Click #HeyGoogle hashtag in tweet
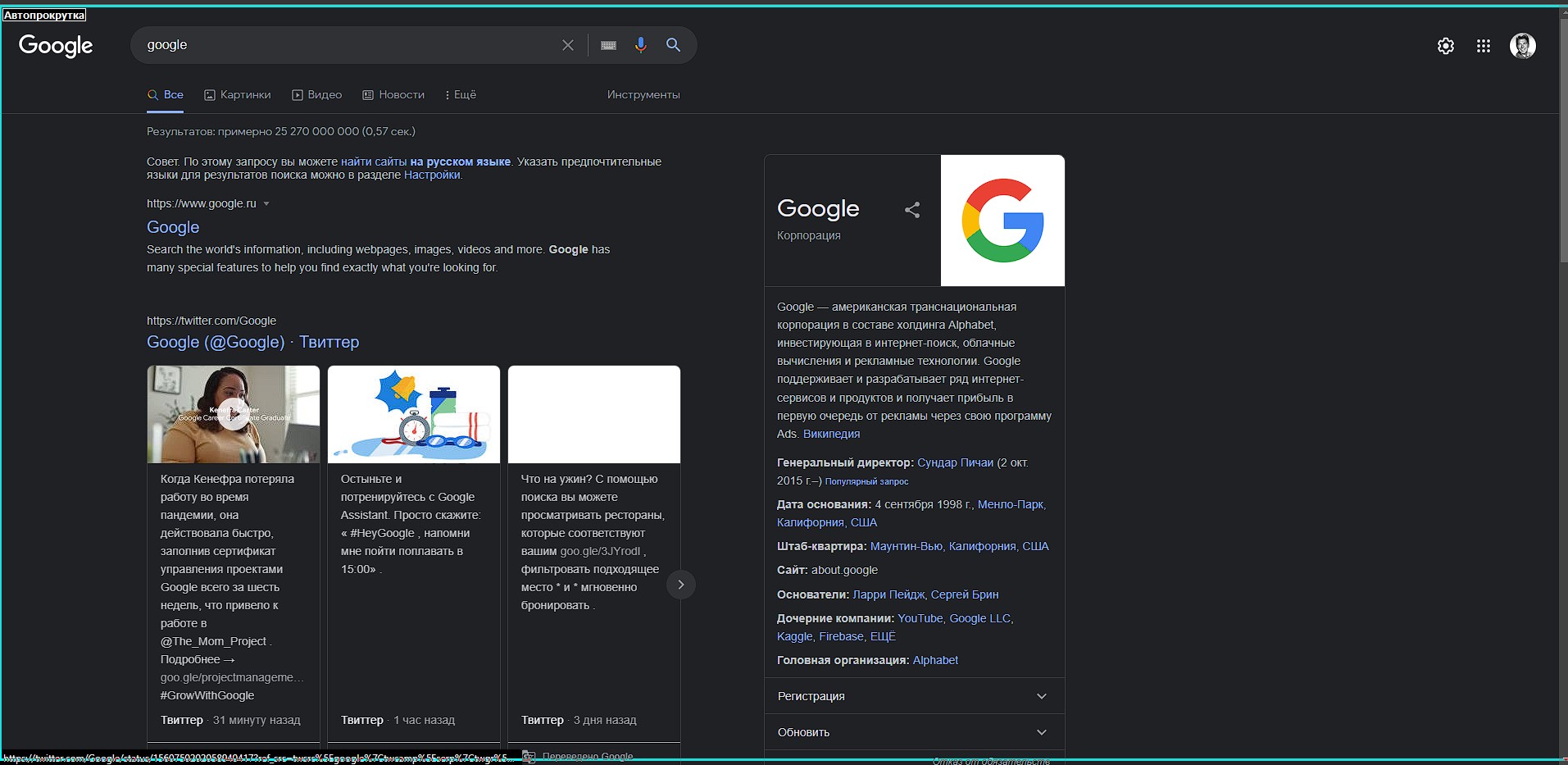This screenshot has height=765, width=1568. [382, 533]
